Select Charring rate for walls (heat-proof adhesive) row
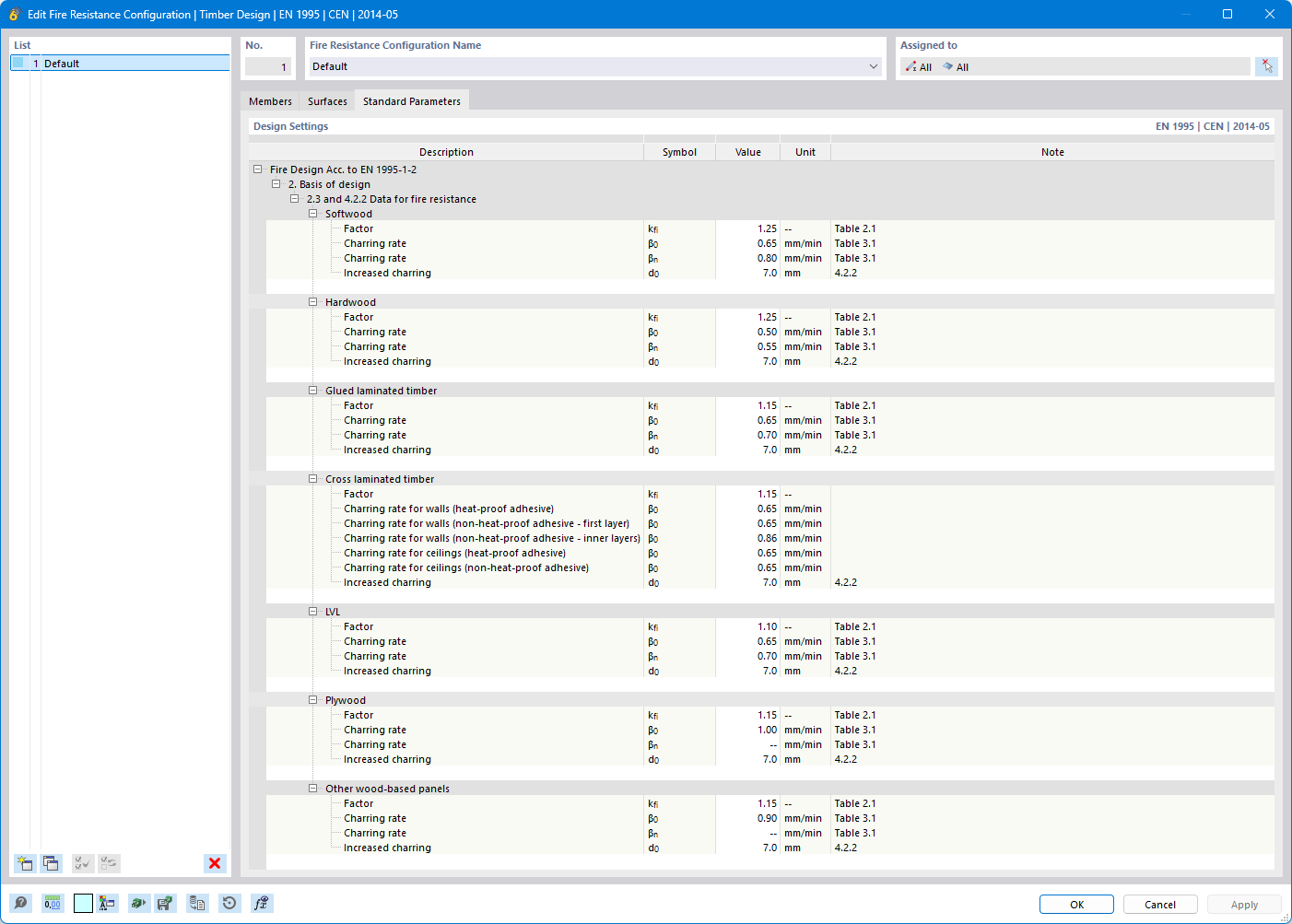 (x=770, y=509)
